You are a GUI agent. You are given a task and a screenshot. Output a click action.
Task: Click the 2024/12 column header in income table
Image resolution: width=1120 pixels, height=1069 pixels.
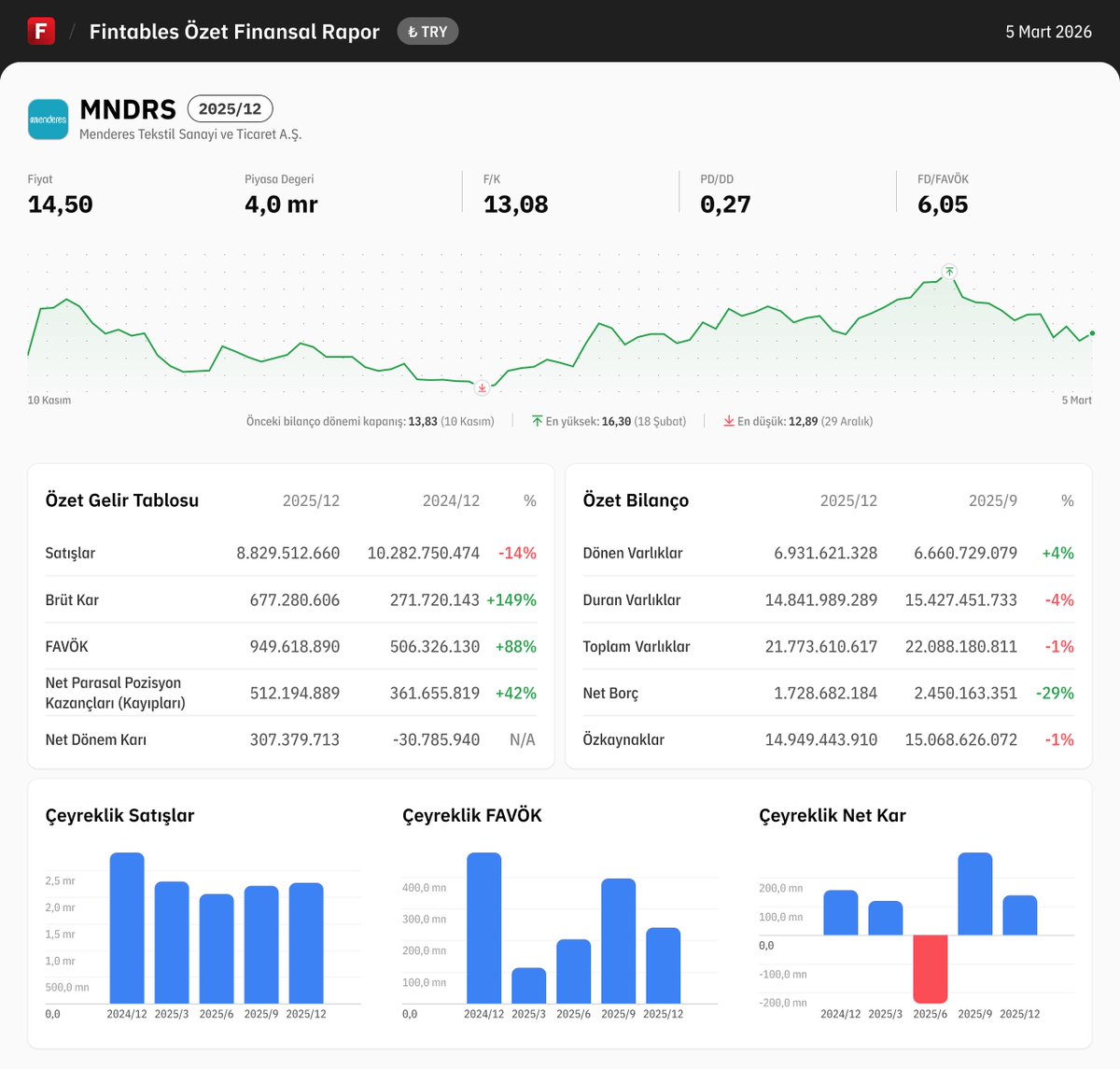coord(451,501)
